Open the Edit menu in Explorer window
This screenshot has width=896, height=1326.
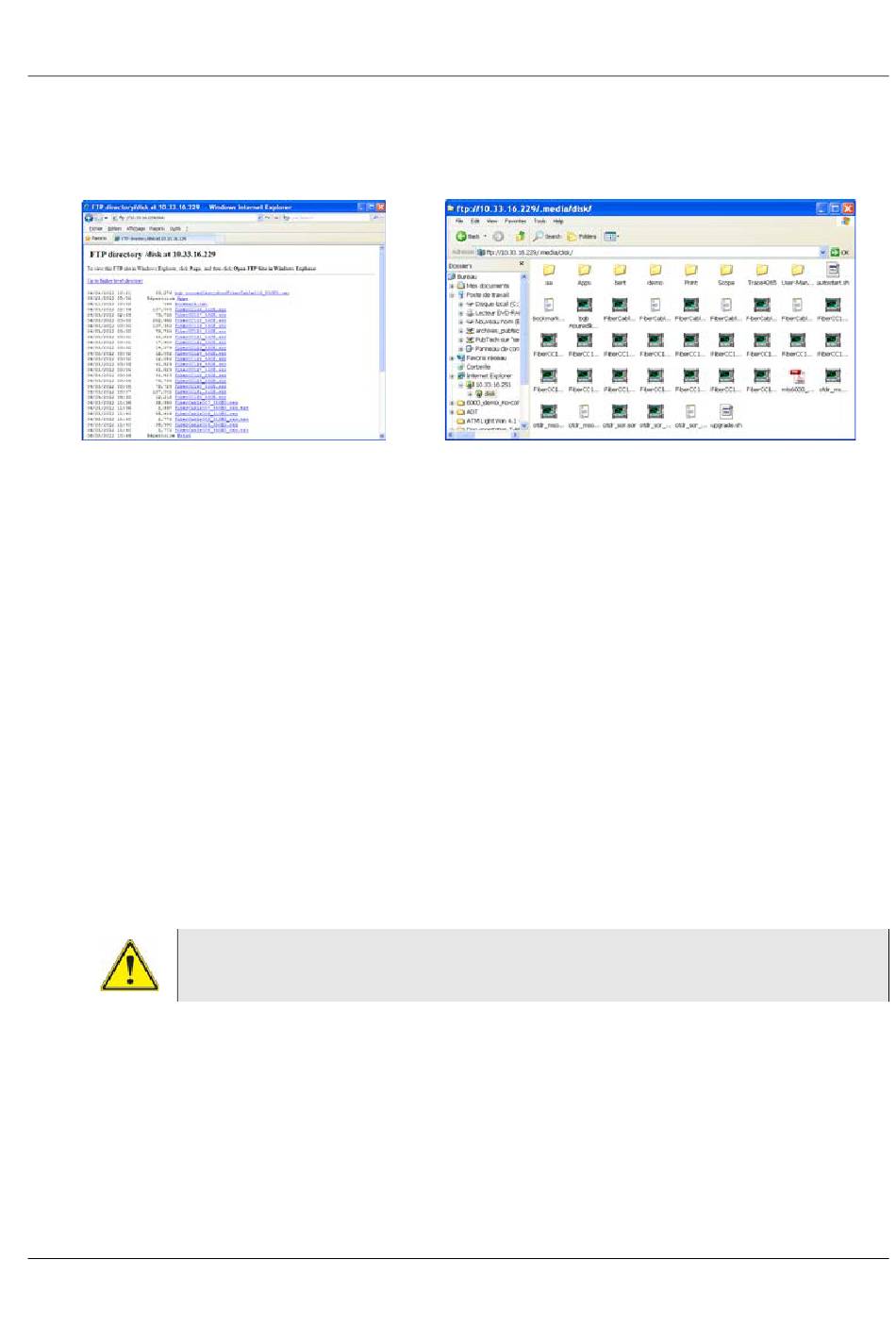coord(475,221)
